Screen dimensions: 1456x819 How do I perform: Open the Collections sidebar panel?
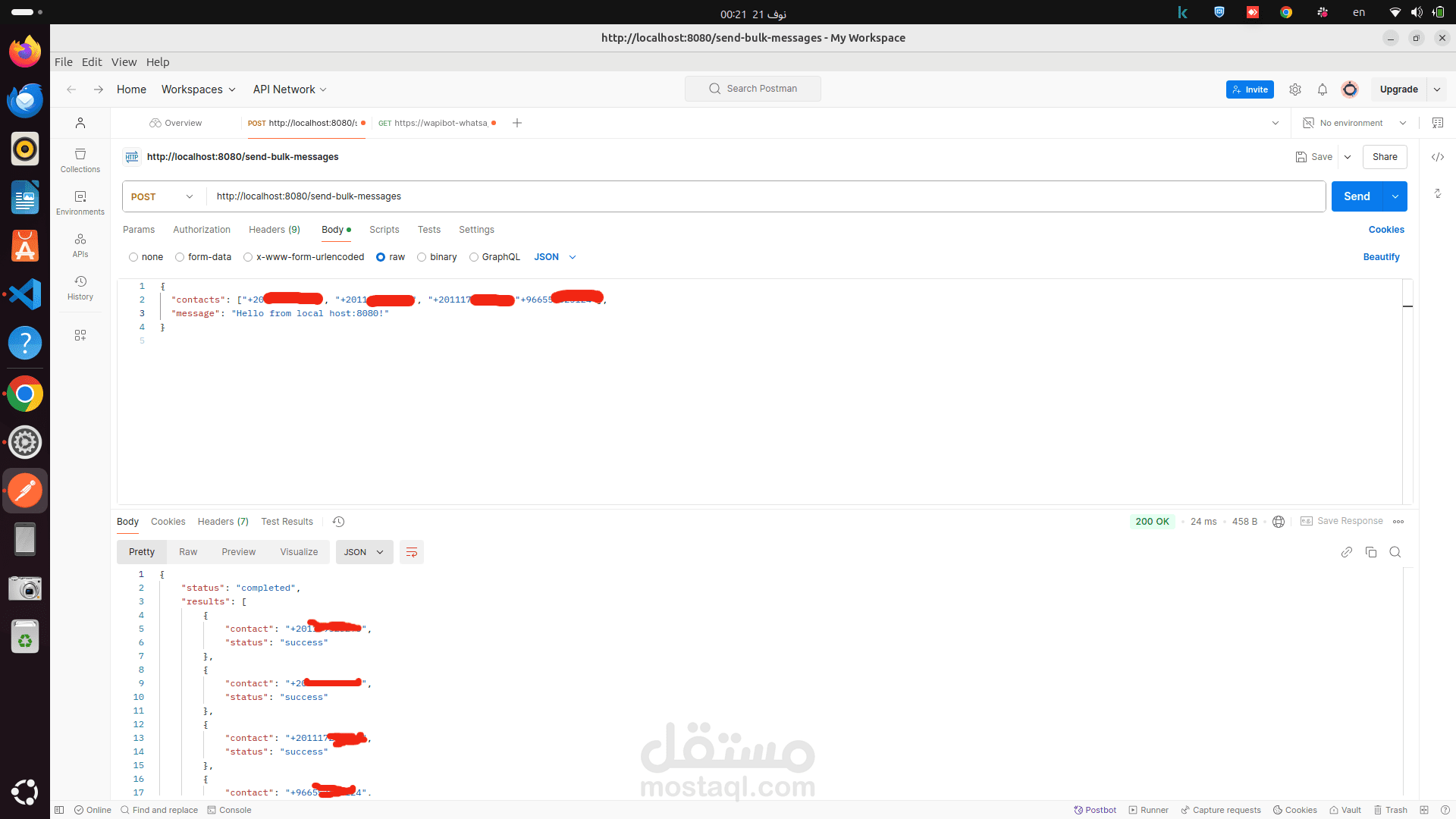[80, 160]
